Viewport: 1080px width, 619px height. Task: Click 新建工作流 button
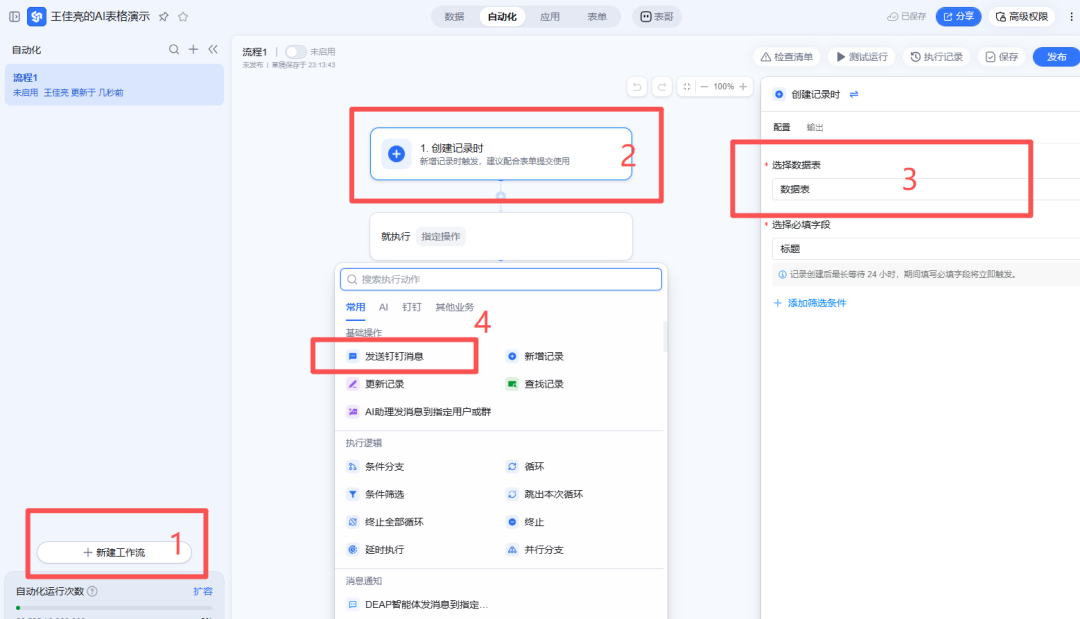pos(114,552)
